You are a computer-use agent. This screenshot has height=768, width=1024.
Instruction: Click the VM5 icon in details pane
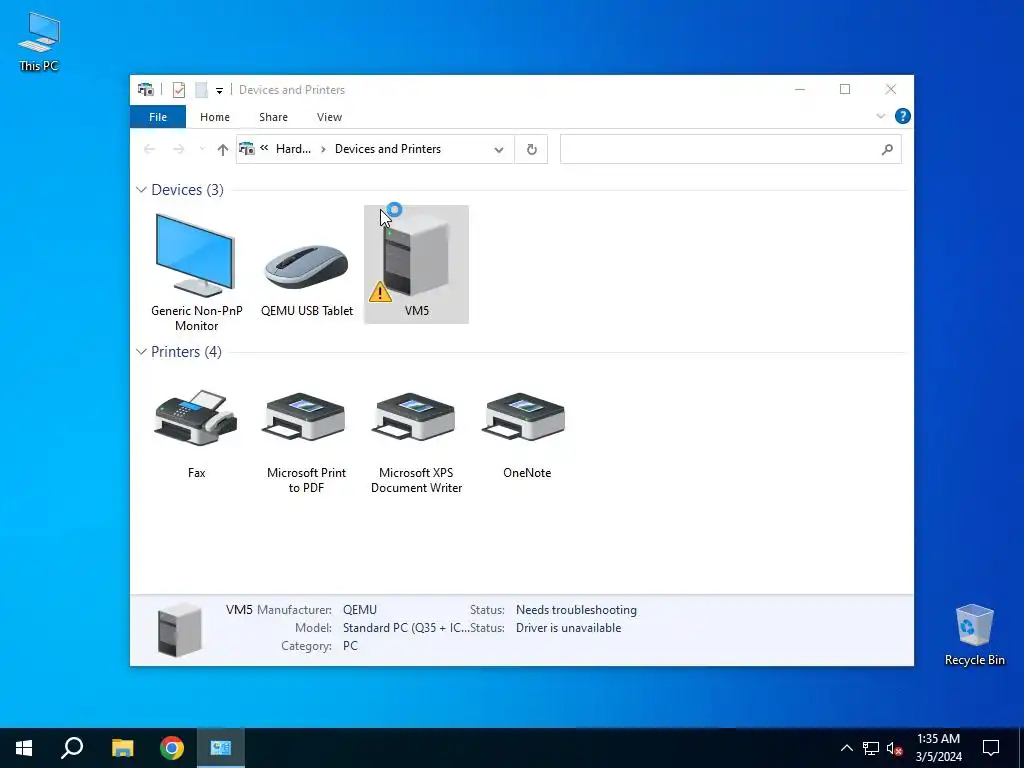click(x=180, y=630)
